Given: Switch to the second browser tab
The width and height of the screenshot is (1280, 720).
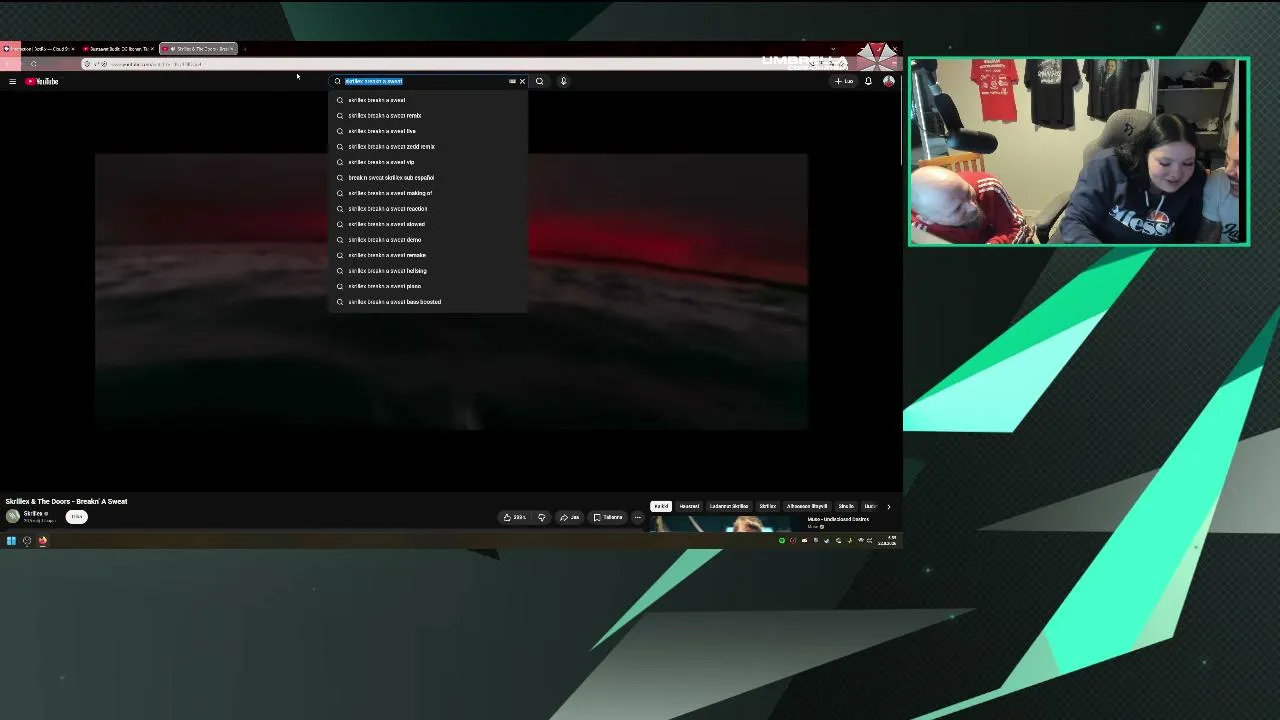Looking at the screenshot, I should point(118,49).
